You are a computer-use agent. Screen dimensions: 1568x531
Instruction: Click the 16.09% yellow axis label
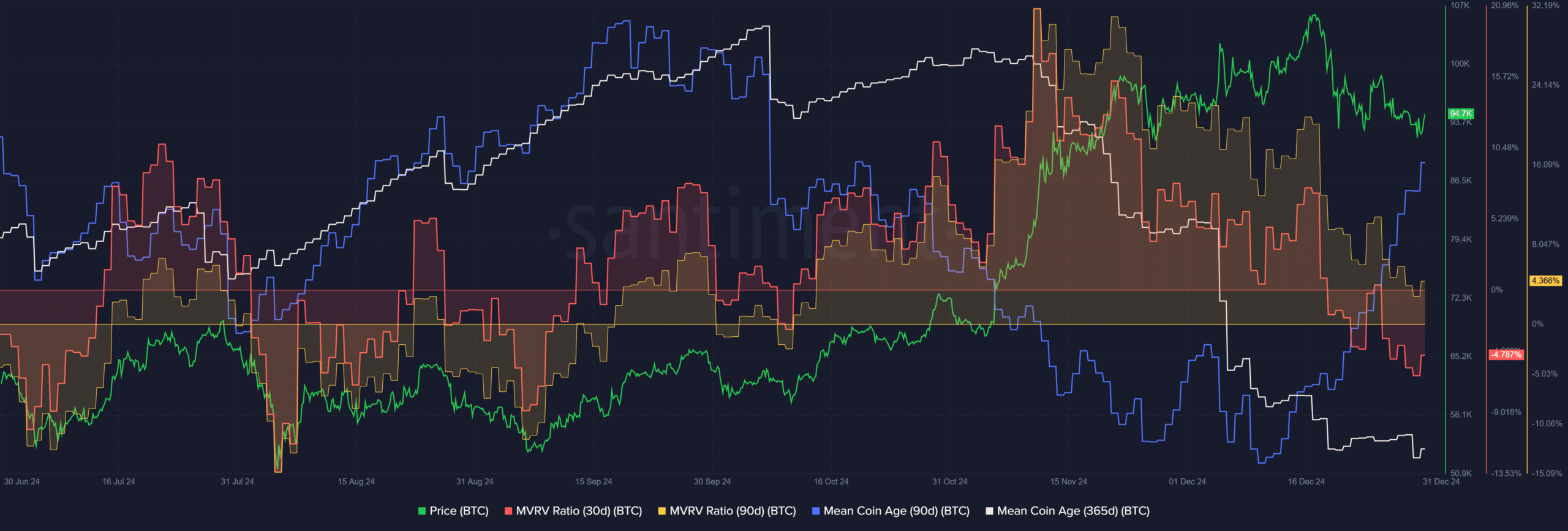tap(1546, 165)
